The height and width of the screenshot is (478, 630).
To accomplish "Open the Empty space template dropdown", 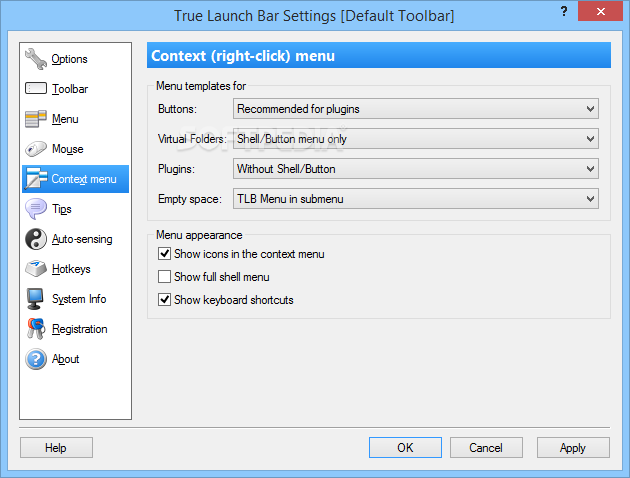I will point(415,199).
